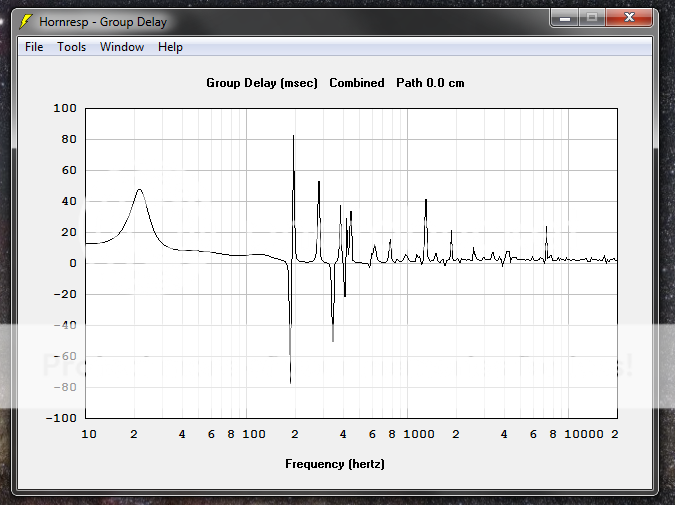Image resolution: width=675 pixels, height=505 pixels.
Task: Click the 'Path 0.0 cm' label
Action: coord(430,83)
